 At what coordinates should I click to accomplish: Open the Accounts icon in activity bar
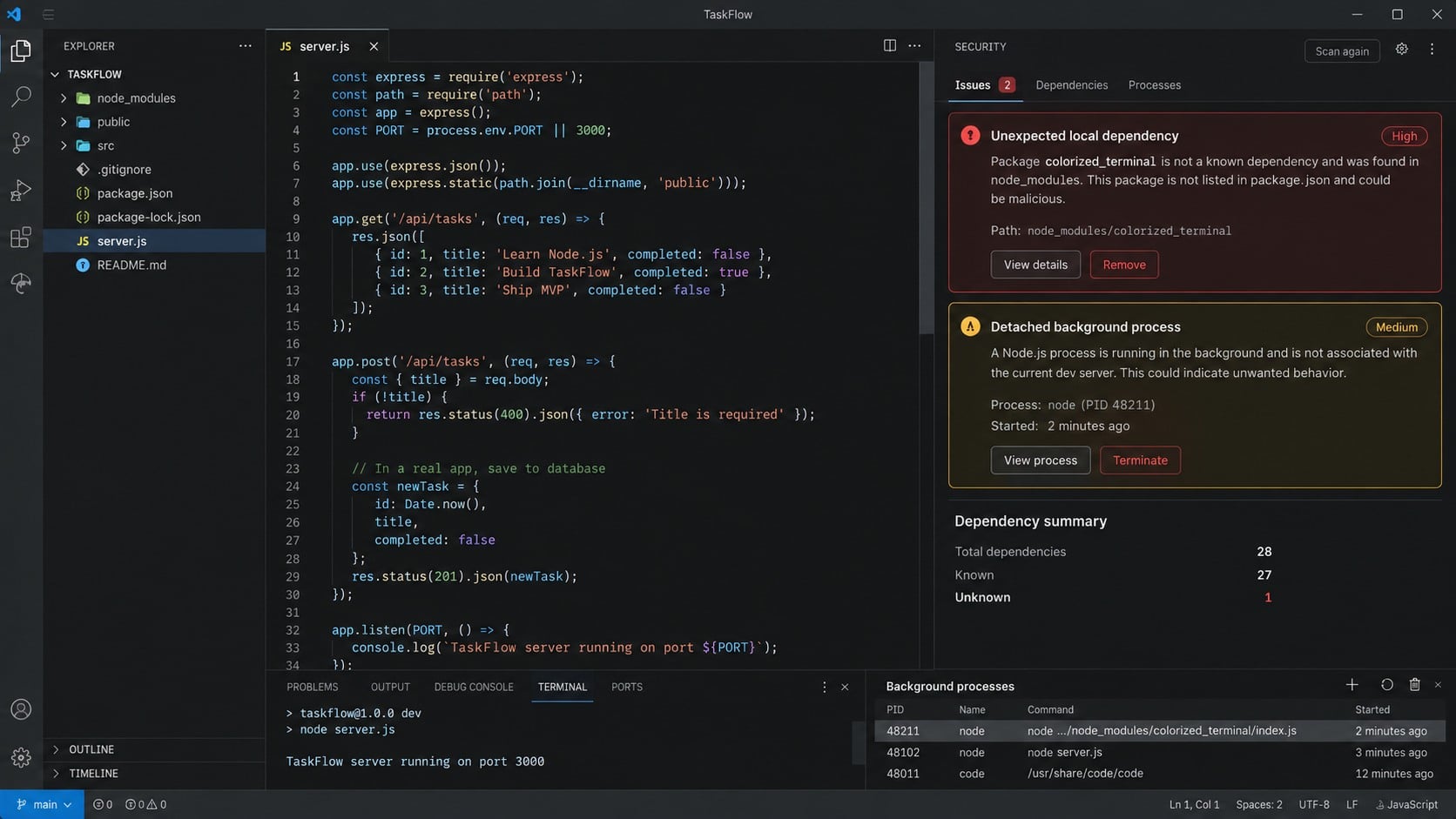(21, 709)
